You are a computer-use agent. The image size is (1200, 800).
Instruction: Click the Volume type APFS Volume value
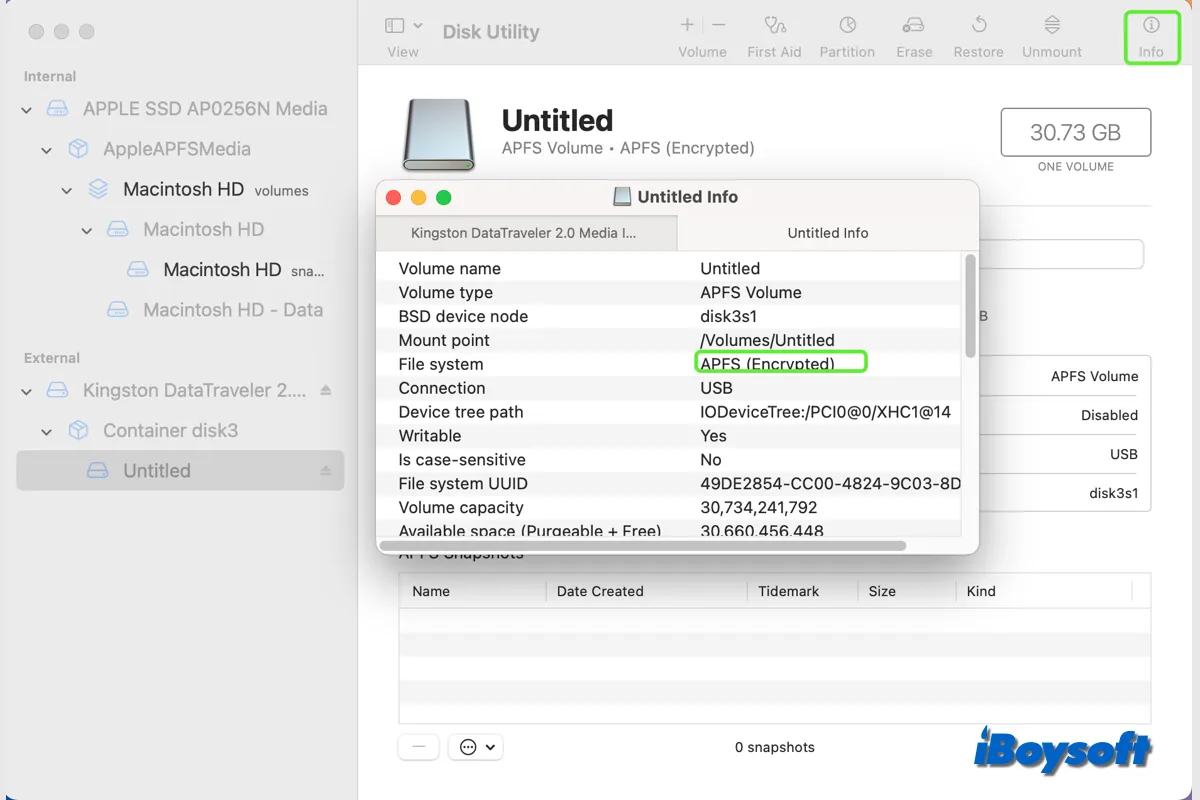751,292
